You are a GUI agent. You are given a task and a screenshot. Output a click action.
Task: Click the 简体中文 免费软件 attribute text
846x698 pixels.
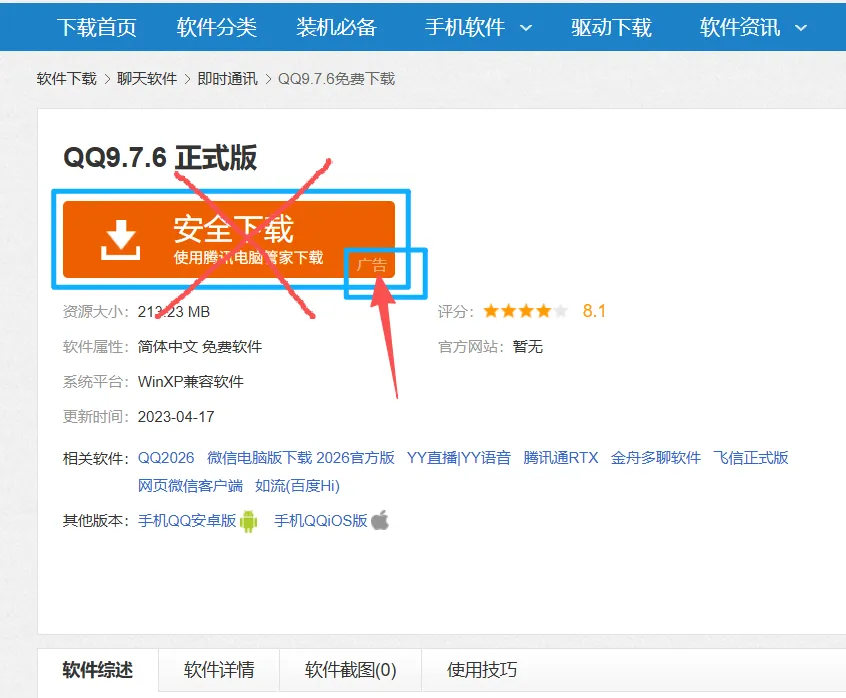[200, 347]
